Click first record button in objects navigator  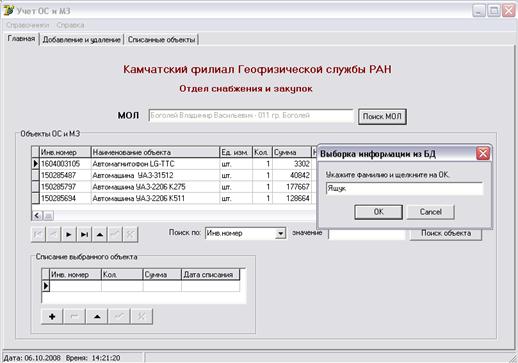(38, 234)
